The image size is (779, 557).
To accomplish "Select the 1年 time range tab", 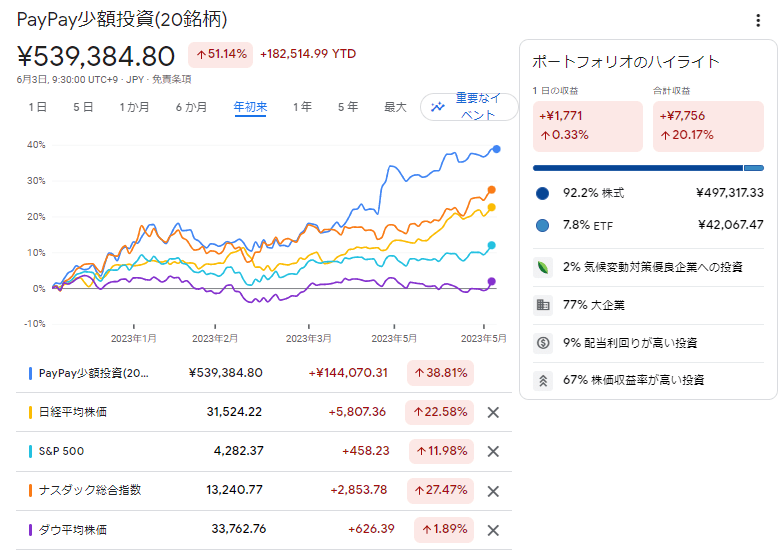I will click(x=301, y=107).
